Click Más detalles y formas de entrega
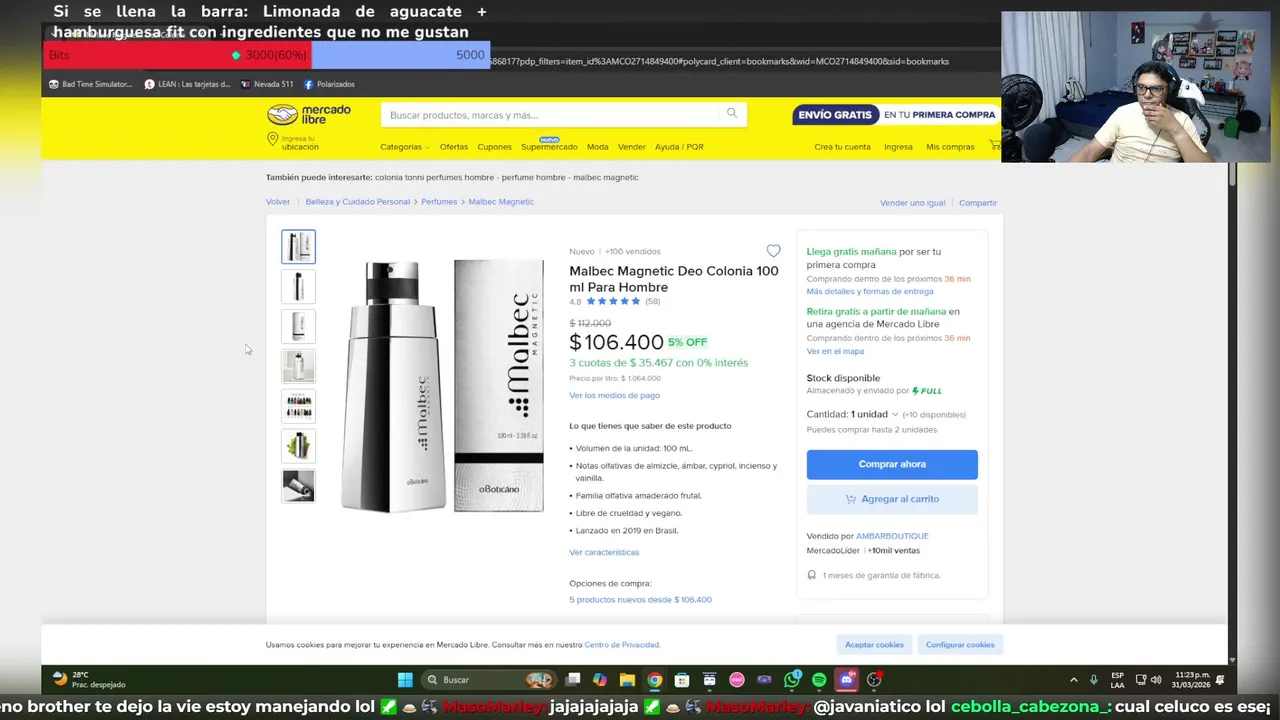Image resolution: width=1280 pixels, height=720 pixels. [x=870, y=292]
